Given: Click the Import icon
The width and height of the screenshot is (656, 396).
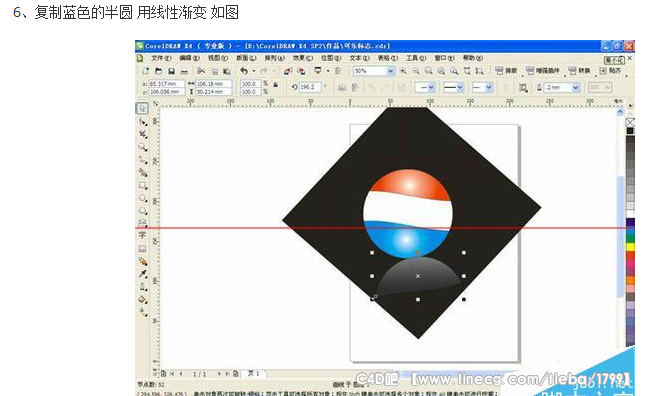Looking at the screenshot, I should (288, 71).
